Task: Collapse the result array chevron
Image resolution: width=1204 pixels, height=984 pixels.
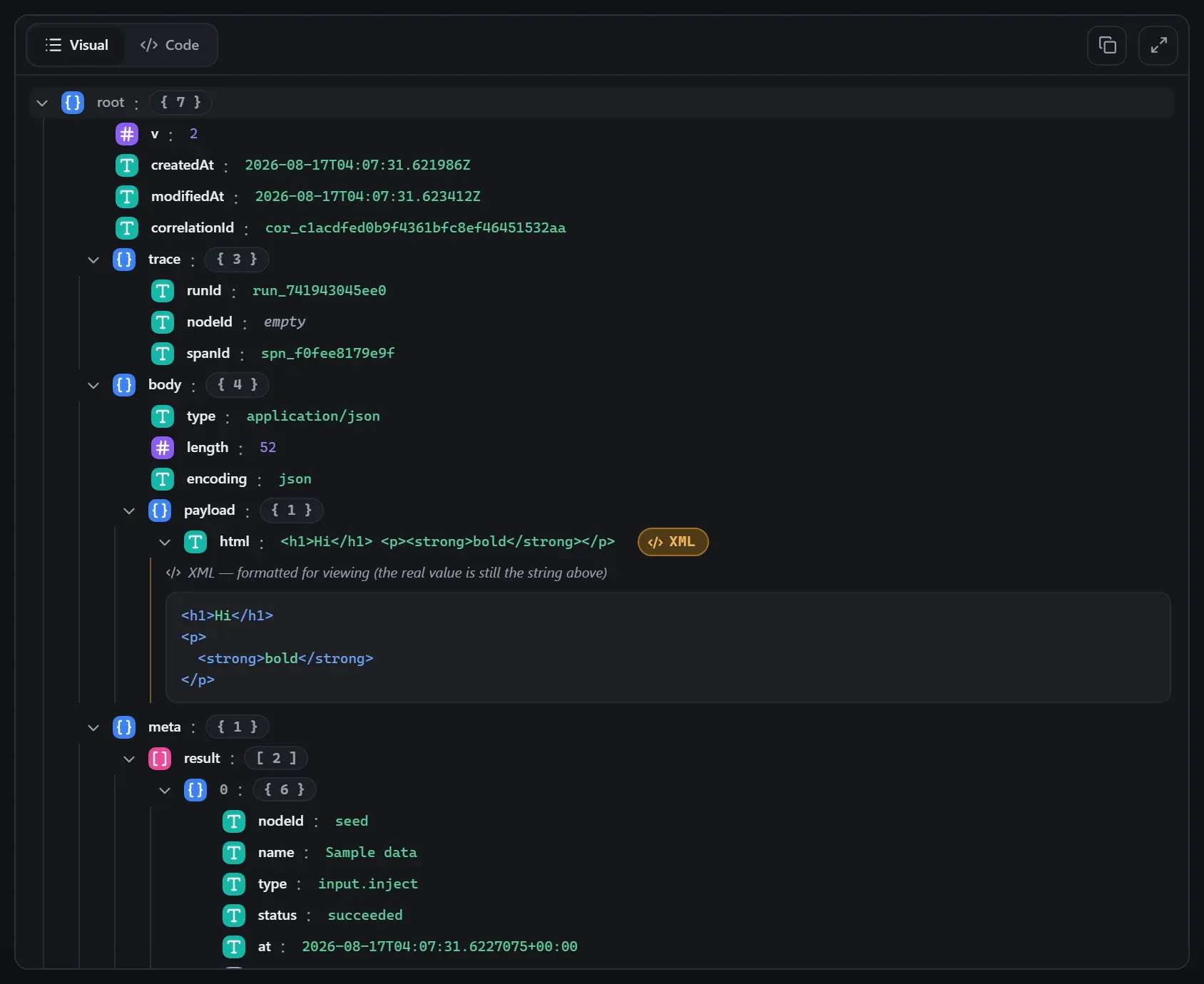Action: (129, 759)
